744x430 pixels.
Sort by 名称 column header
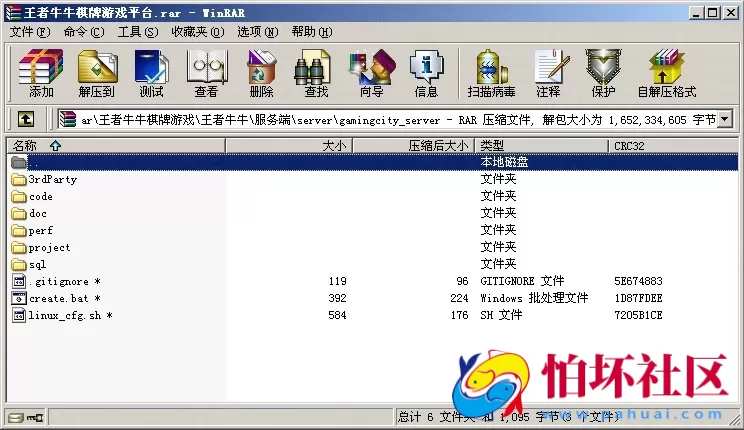pyautogui.click(x=116, y=146)
